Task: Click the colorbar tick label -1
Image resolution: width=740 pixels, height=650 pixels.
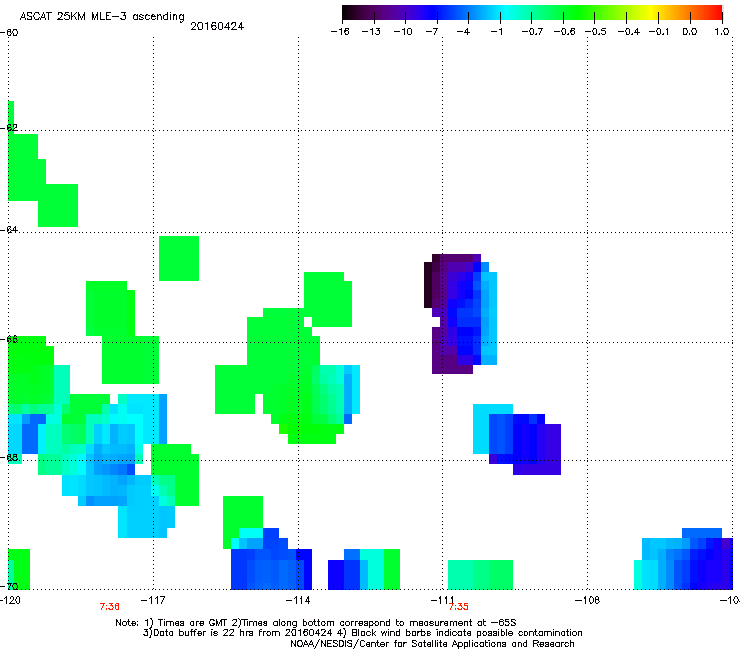Action: [x=496, y=32]
